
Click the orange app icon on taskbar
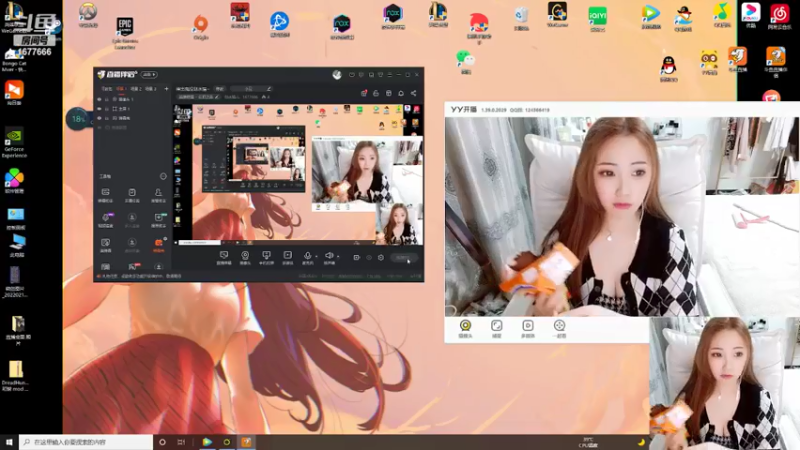pos(246,442)
